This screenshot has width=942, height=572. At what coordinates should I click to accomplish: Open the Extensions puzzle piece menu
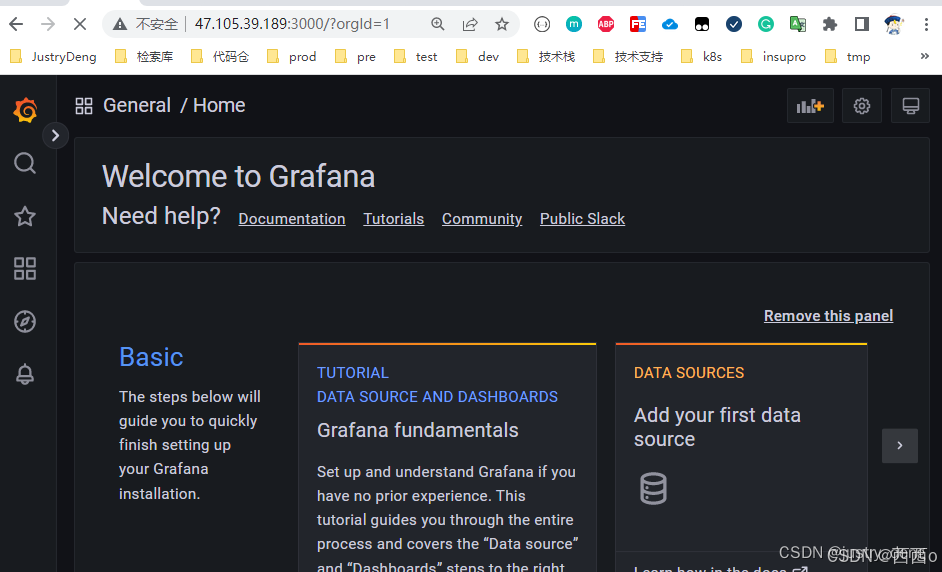click(830, 24)
